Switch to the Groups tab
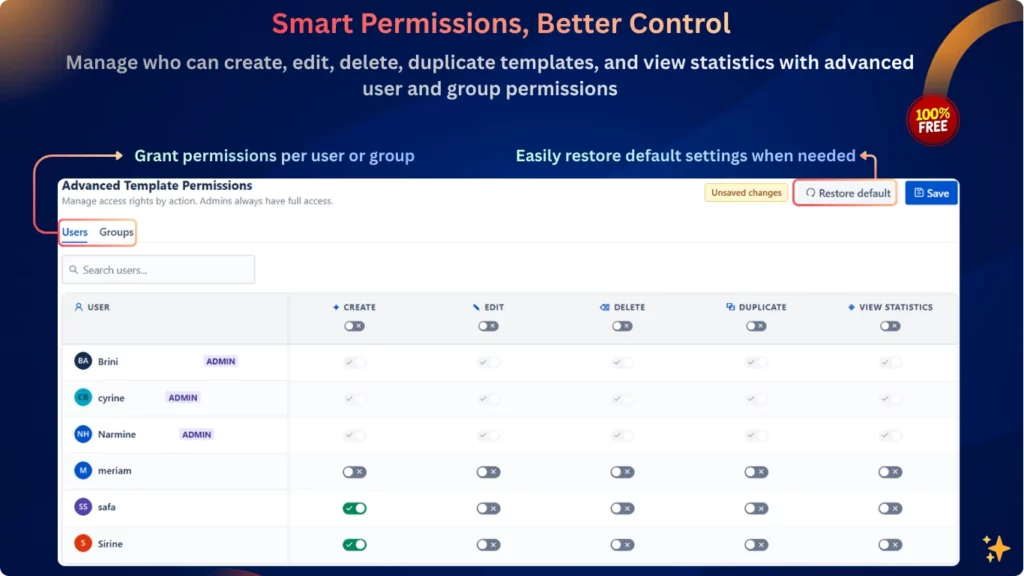 coord(116,232)
